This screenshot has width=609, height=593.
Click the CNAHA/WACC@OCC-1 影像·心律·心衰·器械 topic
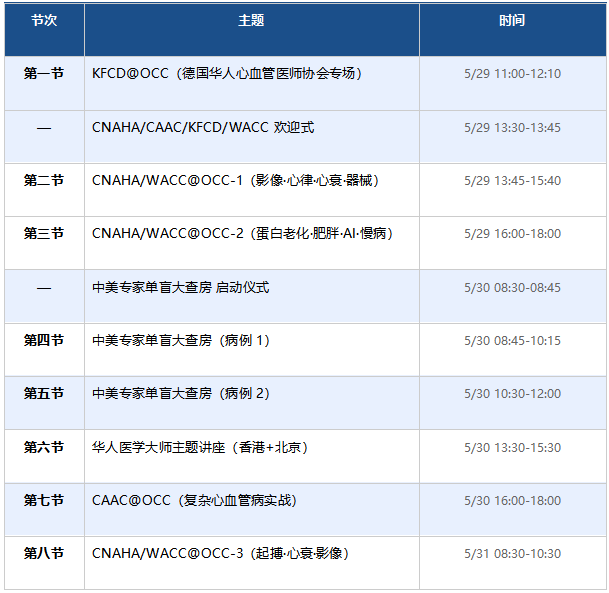235,180
